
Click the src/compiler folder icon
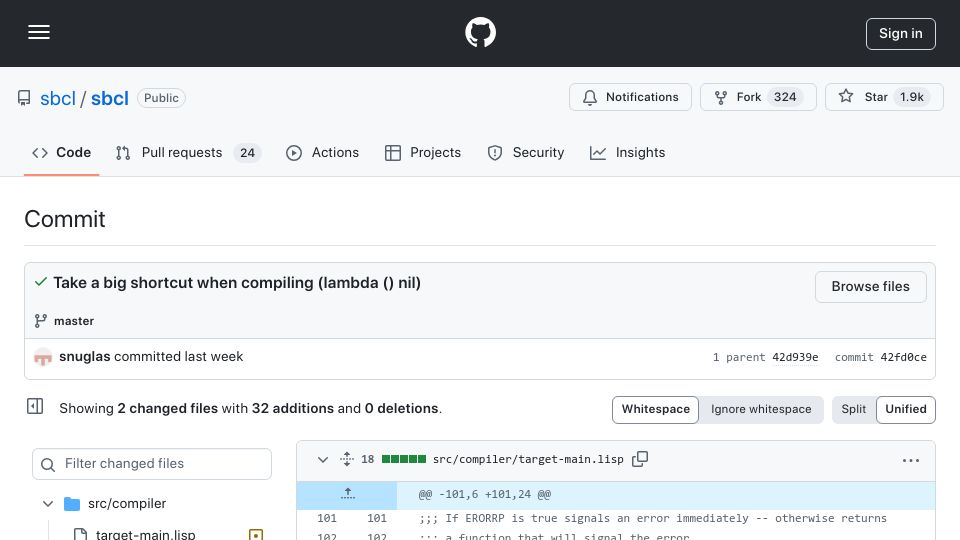(72, 504)
